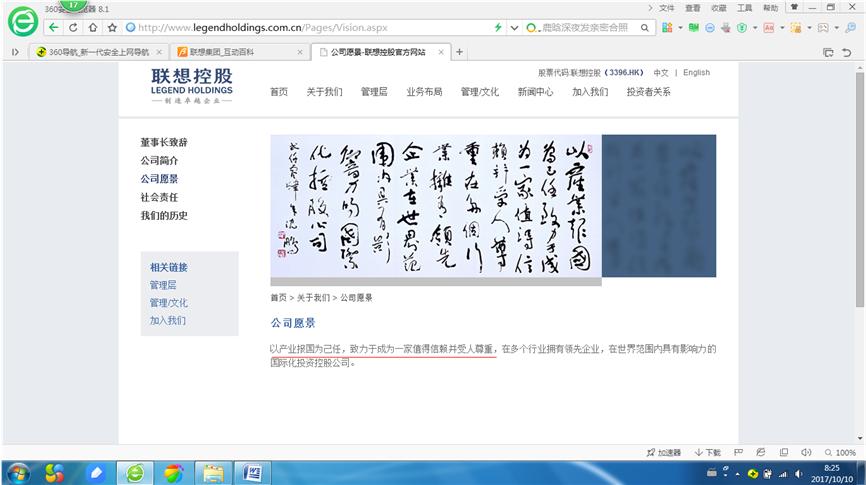Open a new tab with plus button
Viewport: 866px width, 485px height.
[x=459, y=52]
